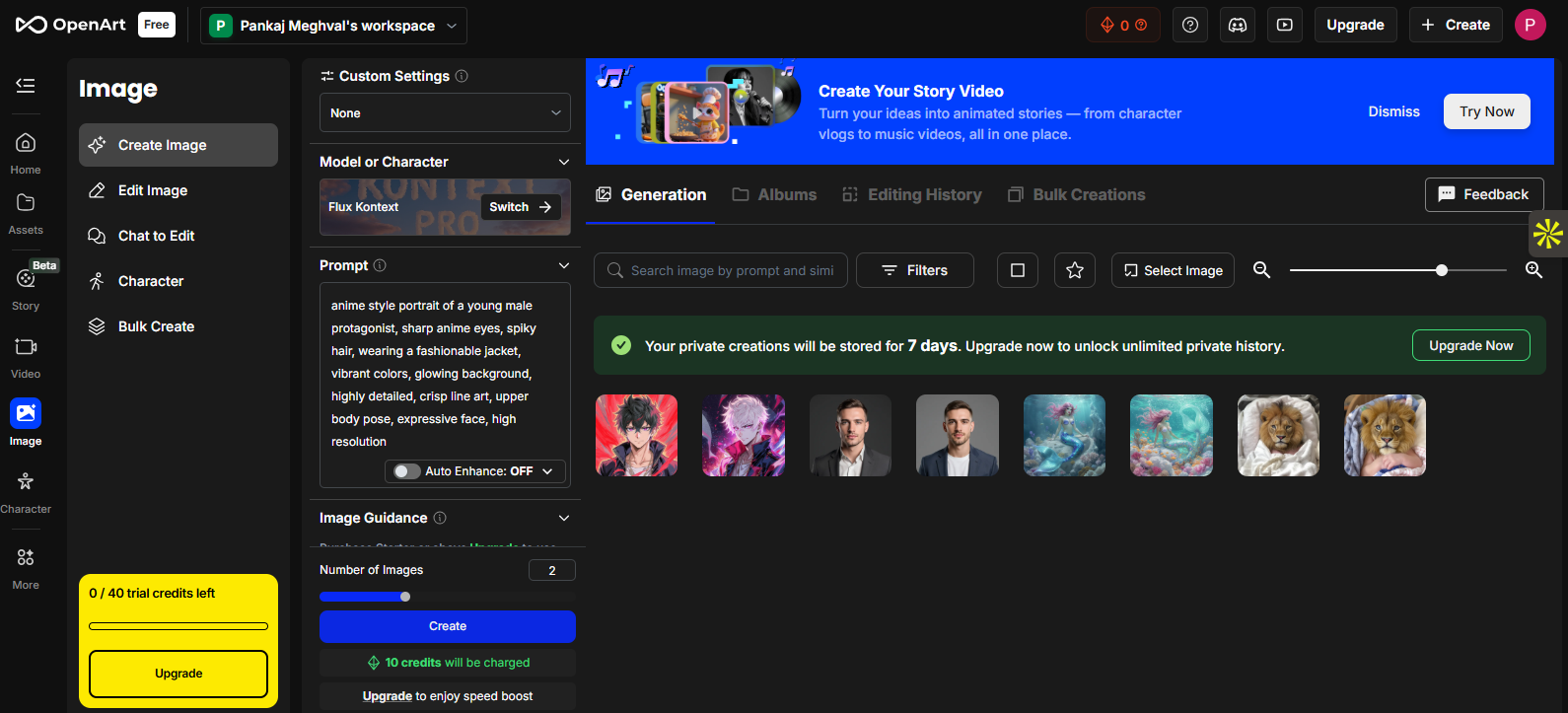Collapse the Model or Character section
Viewport: 1568px width, 713px height.
point(564,162)
